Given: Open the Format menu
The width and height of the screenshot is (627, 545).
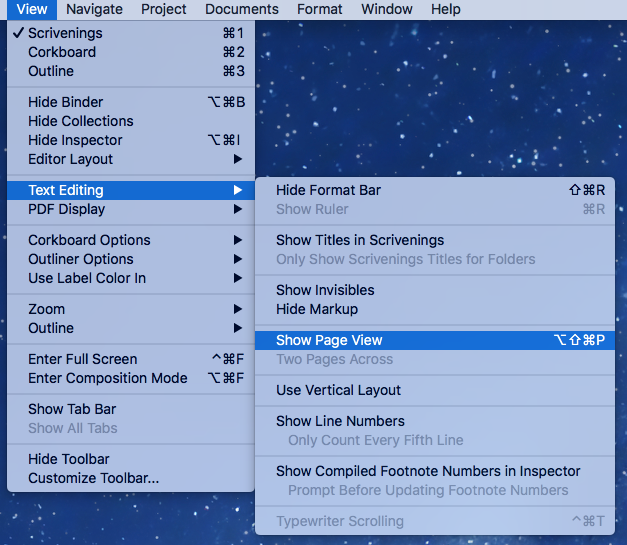Looking at the screenshot, I should pyautogui.click(x=319, y=9).
